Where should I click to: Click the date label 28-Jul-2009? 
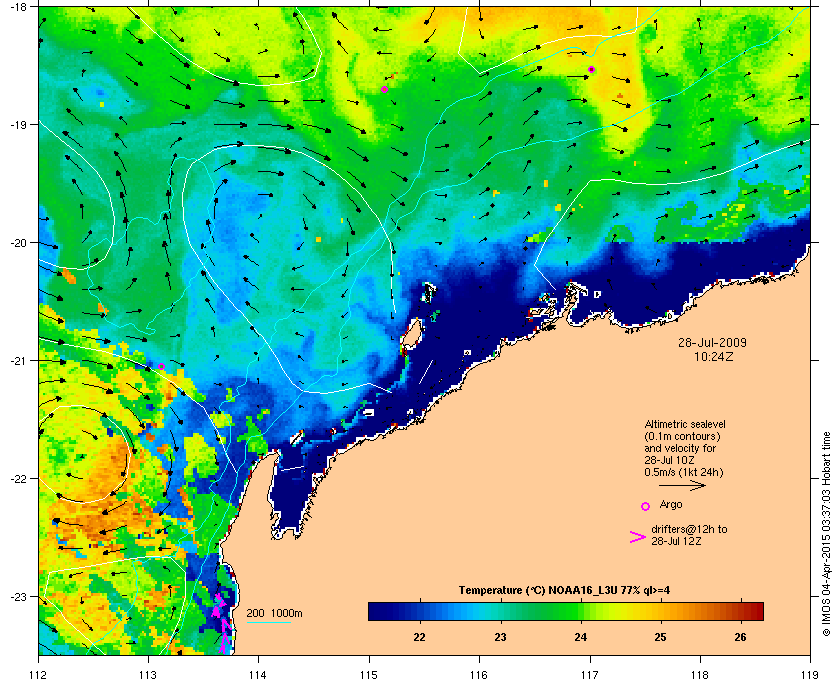click(712, 342)
